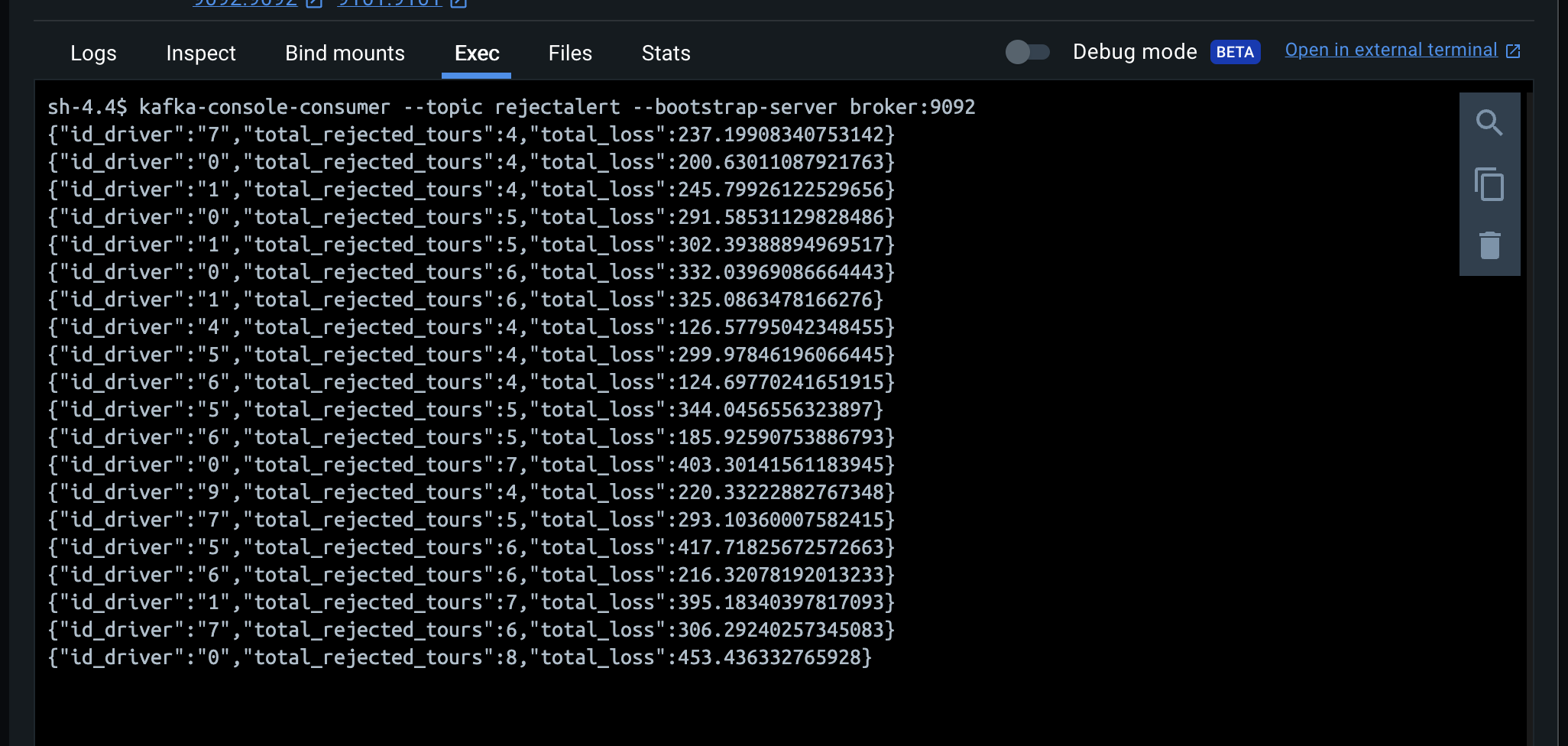
Task: Clear the terminal with the trash icon
Action: 1489,245
